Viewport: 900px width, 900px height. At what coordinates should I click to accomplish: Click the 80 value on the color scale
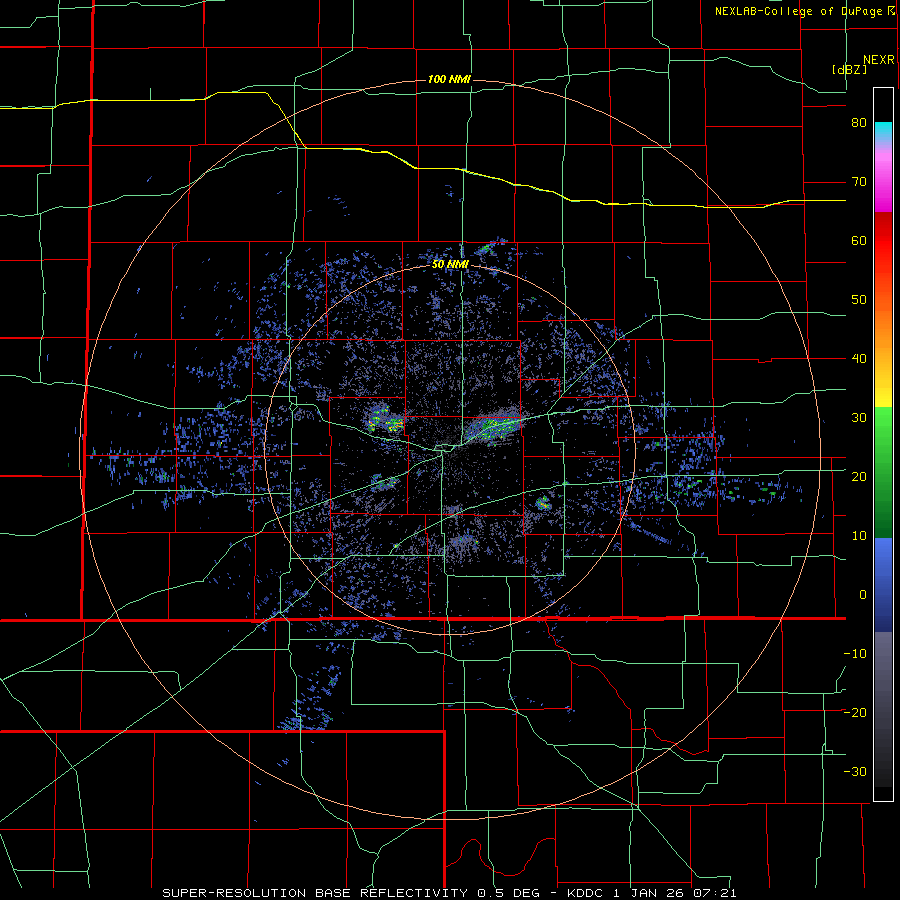[859, 123]
